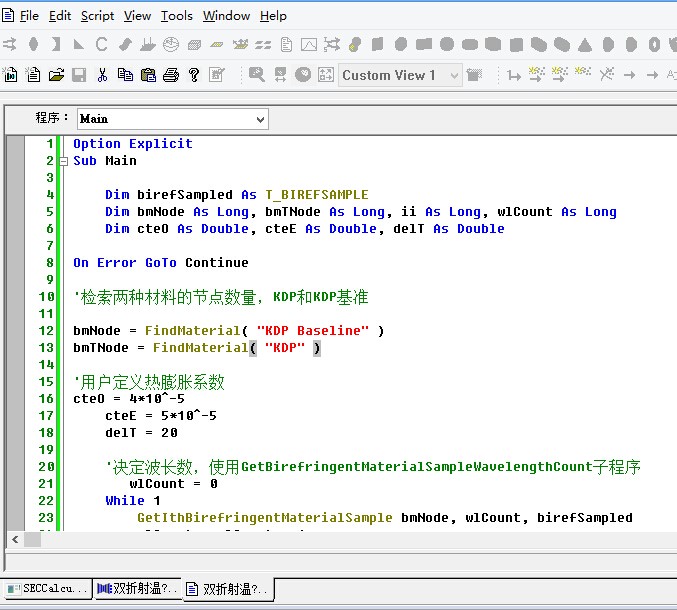This screenshot has height=610, width=677.
Task: Expand the Main procedure dropdown
Action: [260, 119]
